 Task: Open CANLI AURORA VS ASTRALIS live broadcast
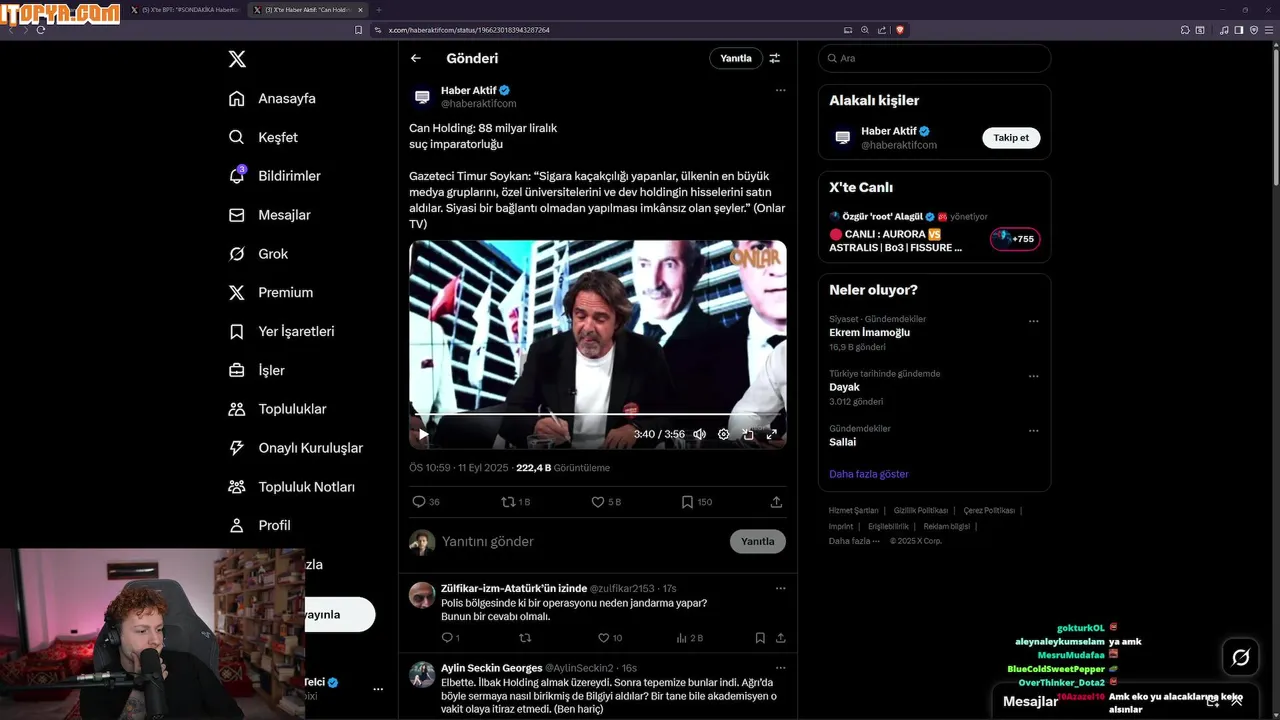click(934, 233)
